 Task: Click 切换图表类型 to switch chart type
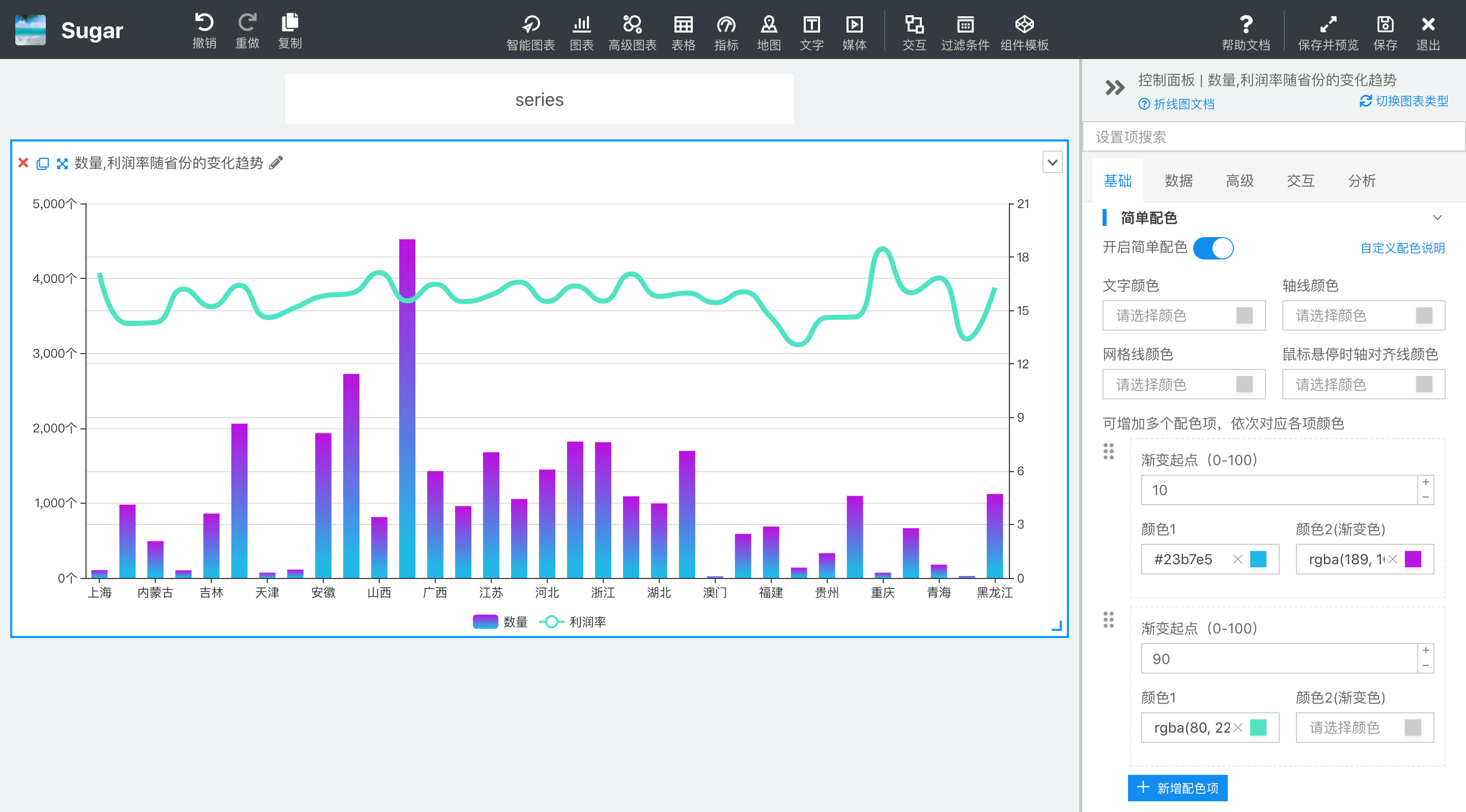point(1404,101)
